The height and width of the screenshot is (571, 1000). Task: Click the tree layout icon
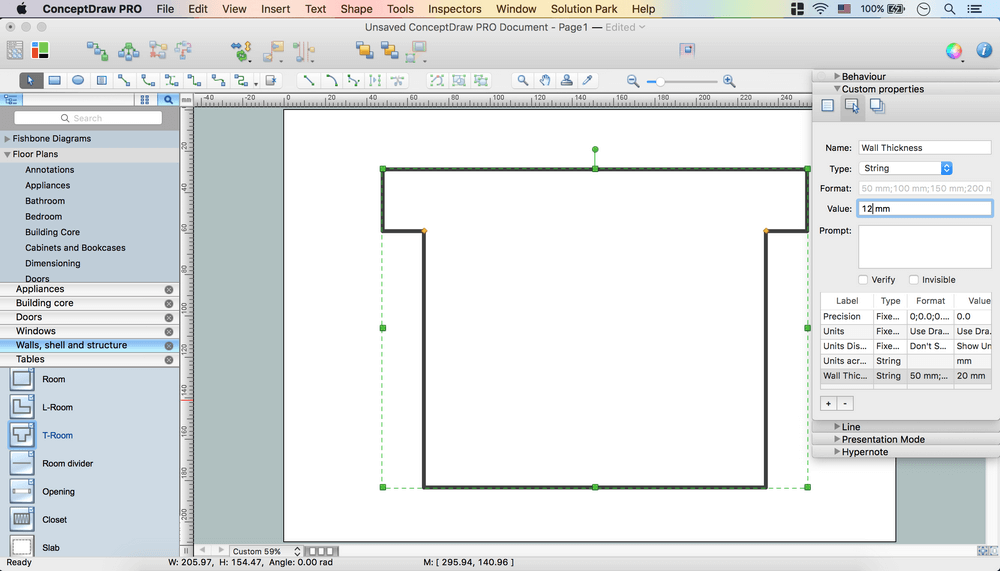[128, 50]
